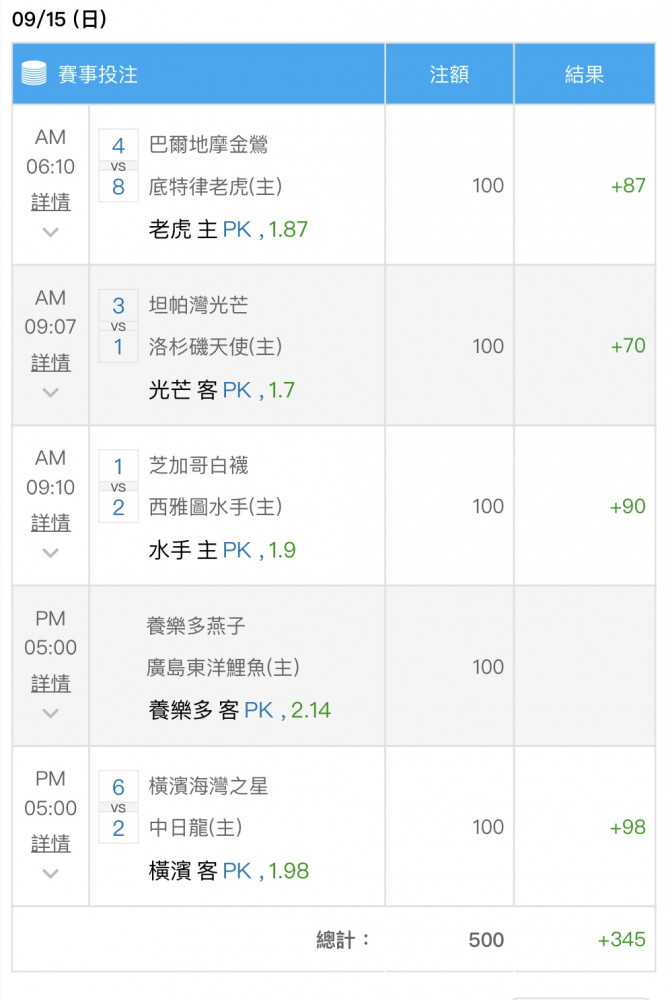
Task: Open 詳情 for 橫濱海灣之星 game
Action: (50, 844)
